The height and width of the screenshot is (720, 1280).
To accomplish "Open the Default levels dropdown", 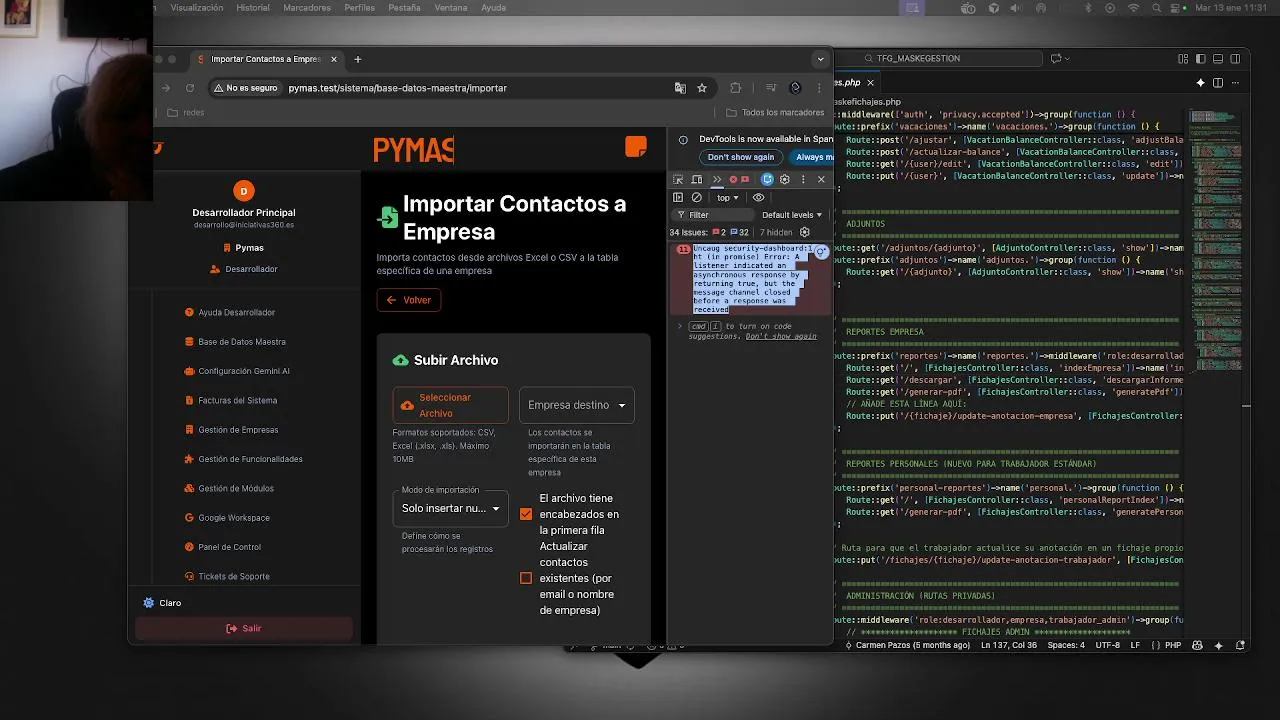I will (x=792, y=215).
